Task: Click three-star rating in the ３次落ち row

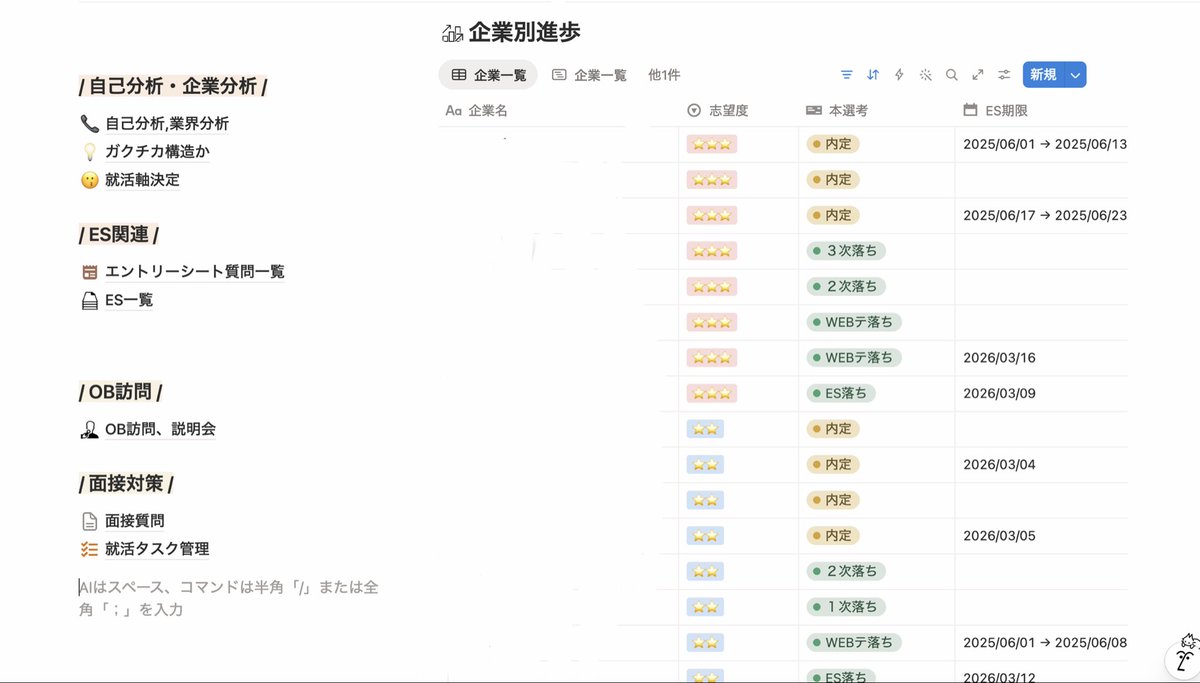Action: click(x=712, y=251)
